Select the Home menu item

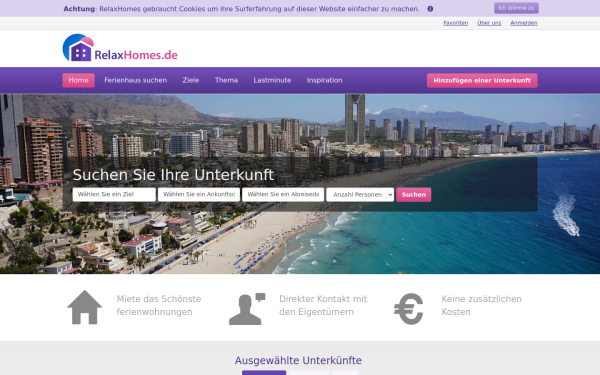click(78, 80)
